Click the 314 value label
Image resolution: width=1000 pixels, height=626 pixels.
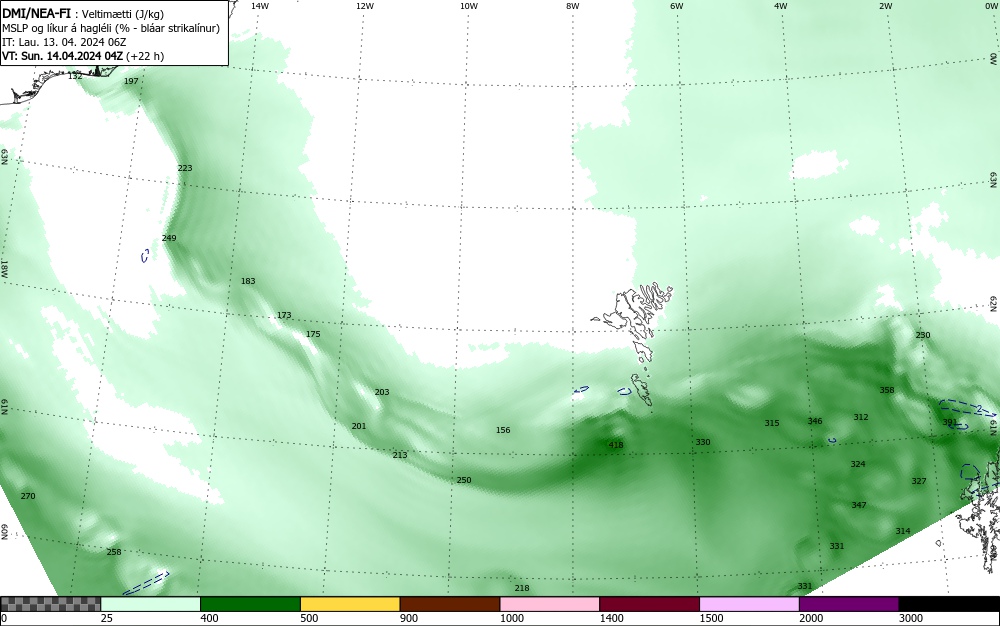902,531
